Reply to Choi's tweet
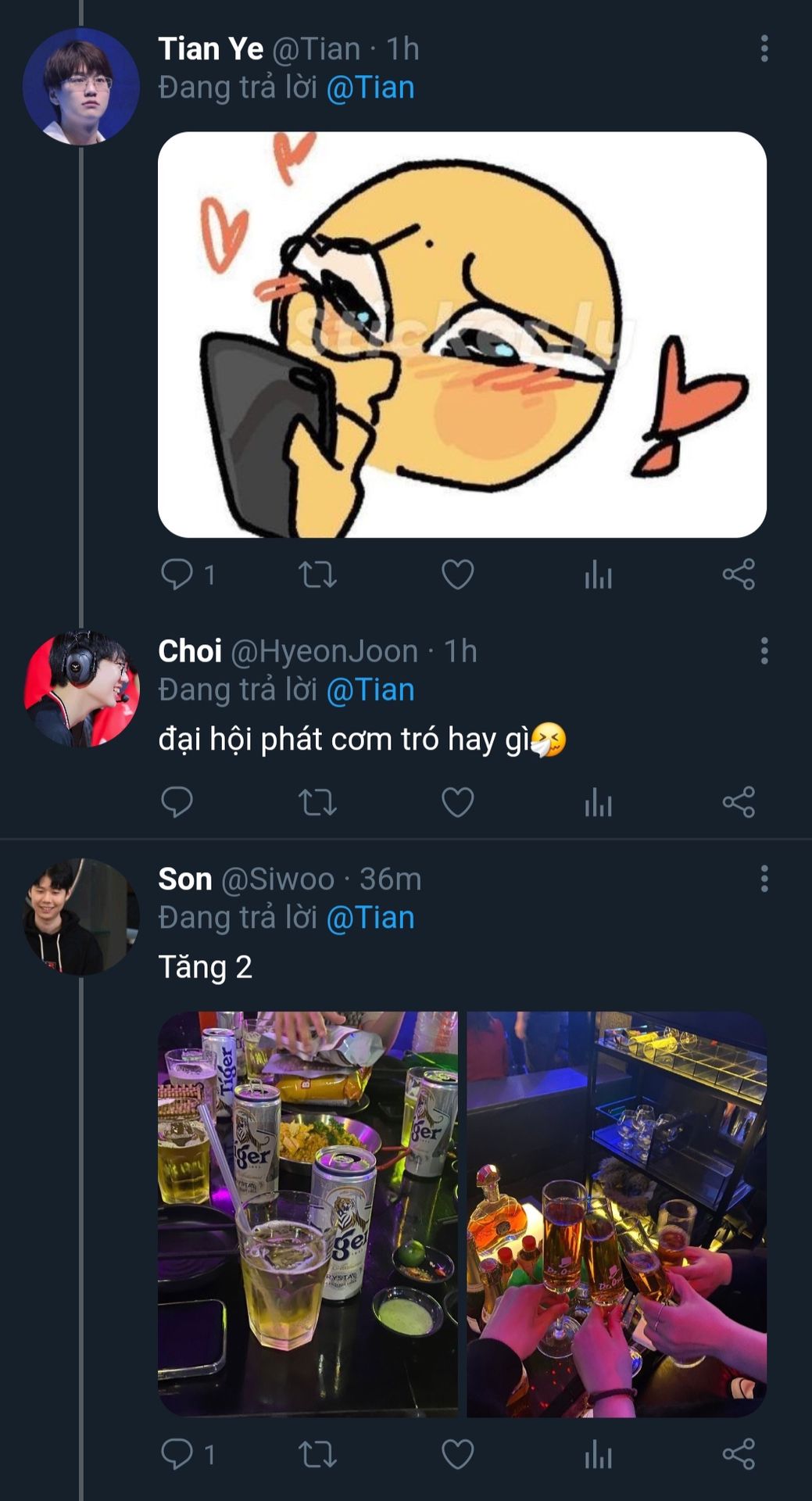Image resolution: width=812 pixels, height=1501 pixels. pyautogui.click(x=177, y=803)
